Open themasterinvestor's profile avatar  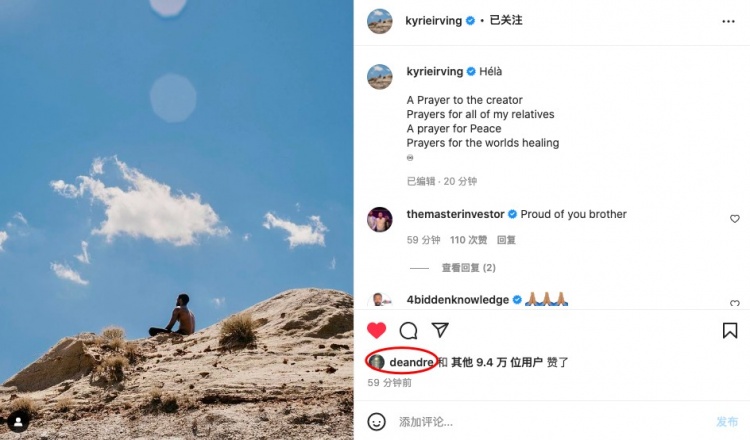(380, 220)
